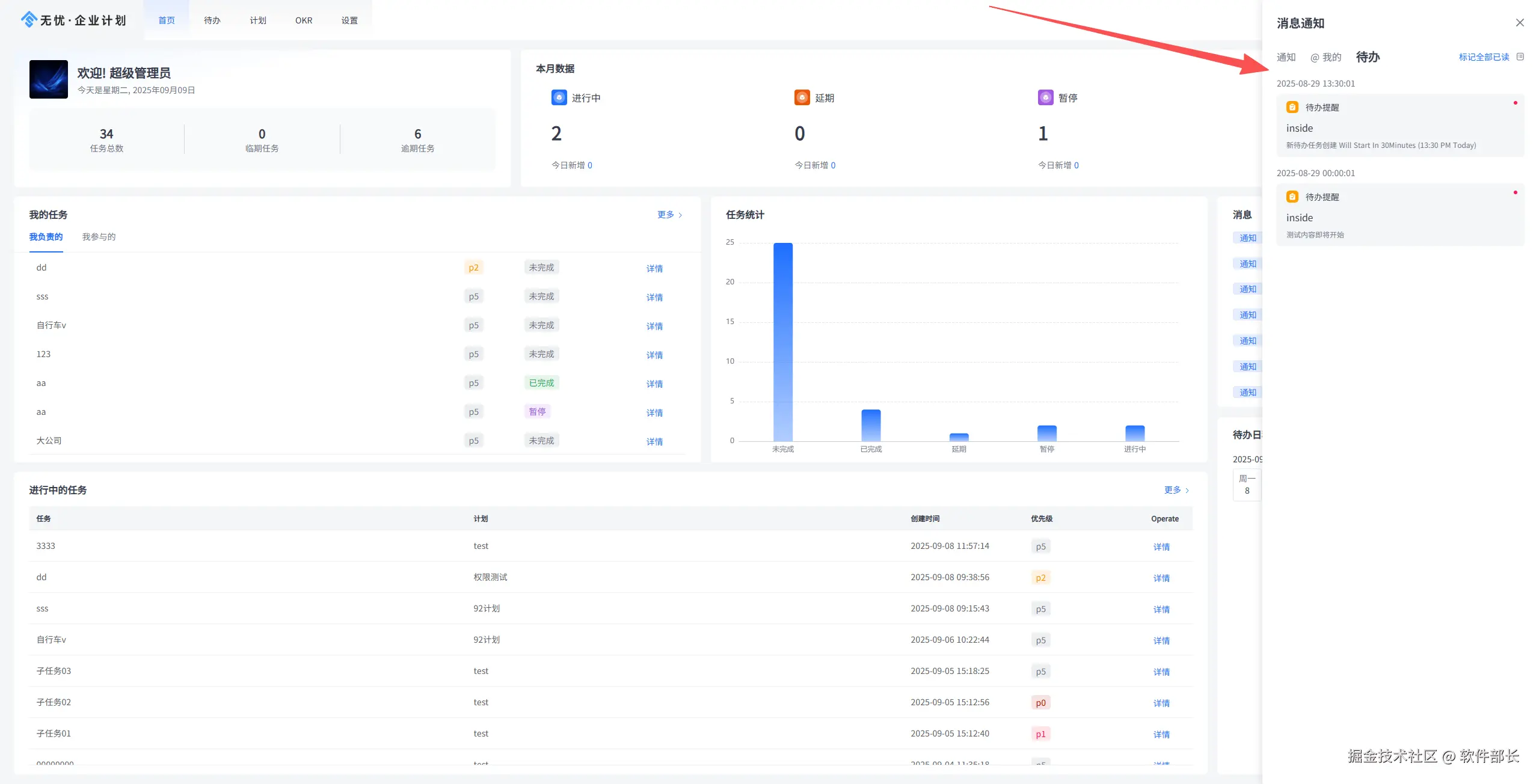The height and width of the screenshot is (784, 1539).
Task: Close the 消息通知 panel
Action: [1520, 23]
